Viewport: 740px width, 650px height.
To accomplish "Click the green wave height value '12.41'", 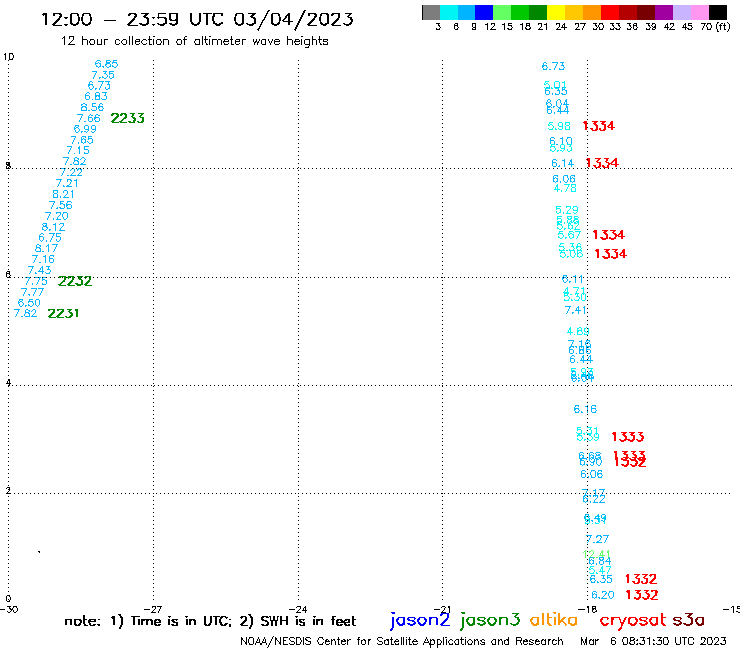I will [597, 554].
